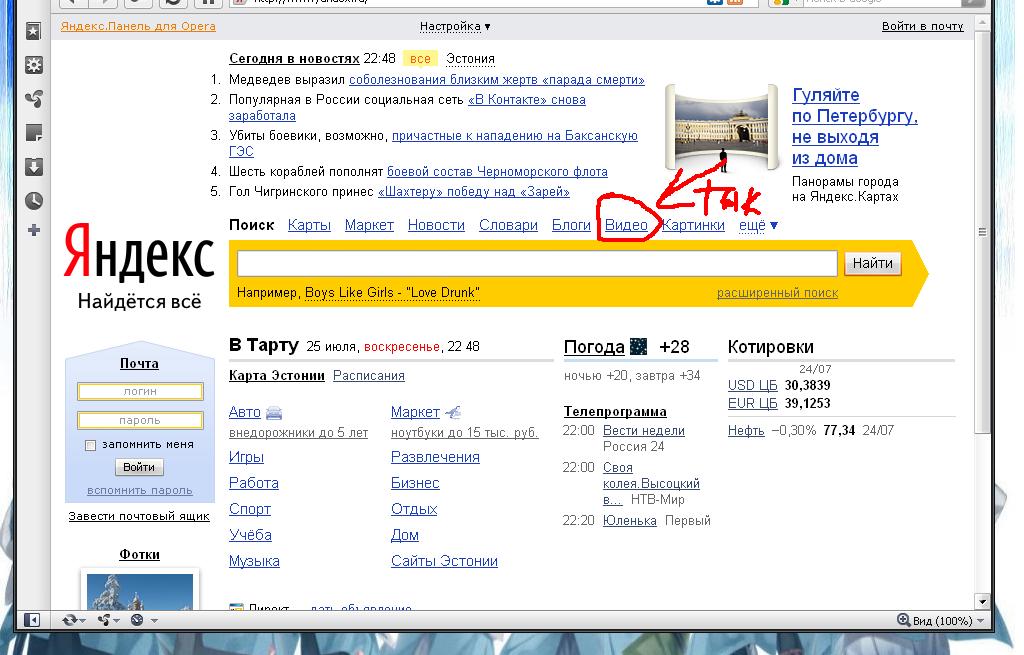Click the weather icon next to Погода

[638, 346]
